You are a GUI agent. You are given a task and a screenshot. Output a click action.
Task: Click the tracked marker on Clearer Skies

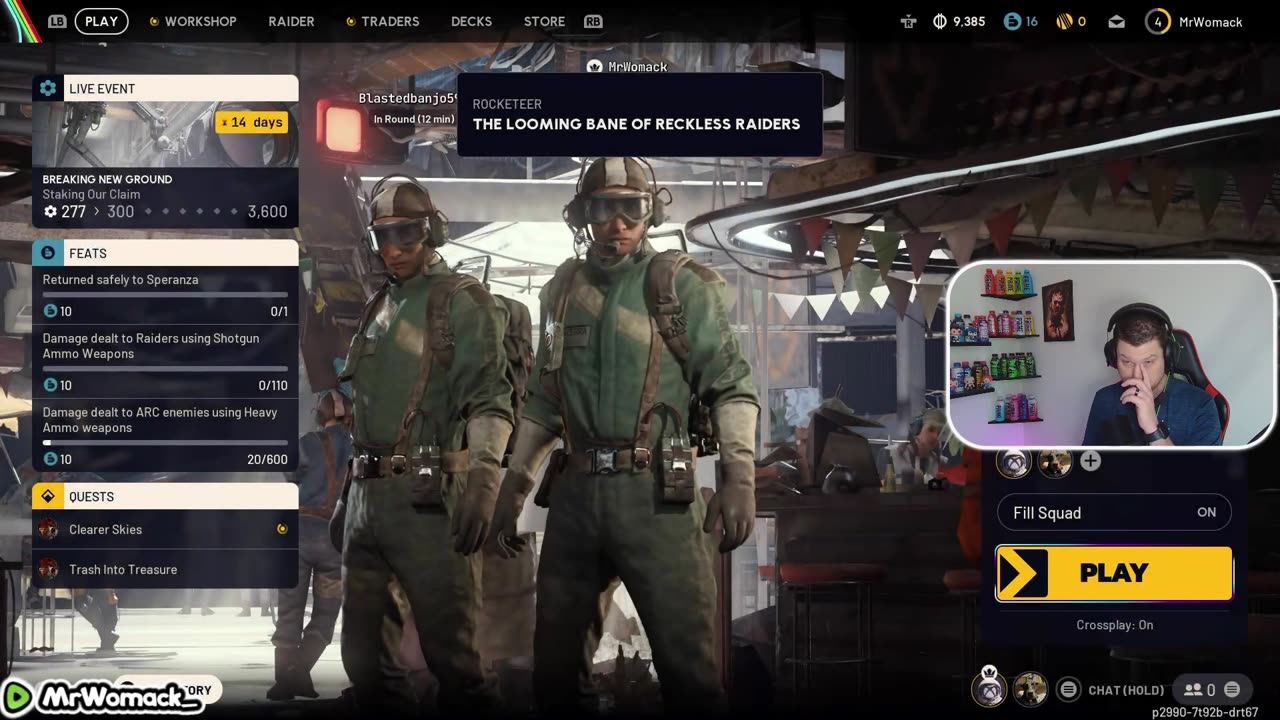(282, 529)
